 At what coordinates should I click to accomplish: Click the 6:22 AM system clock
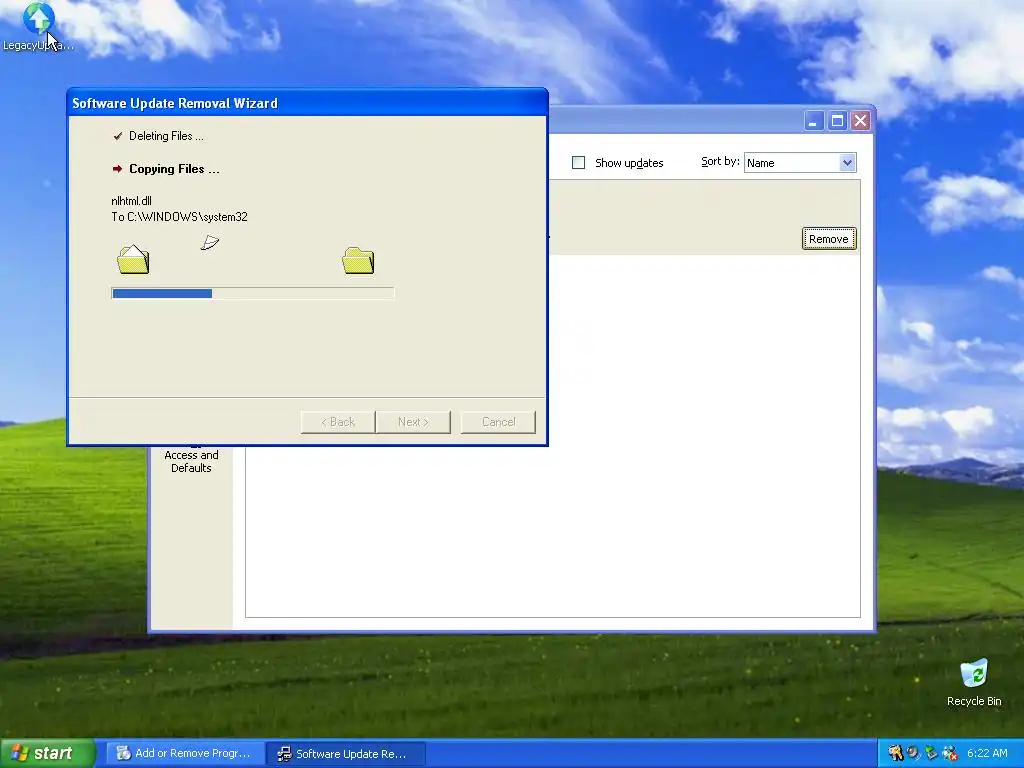point(987,753)
